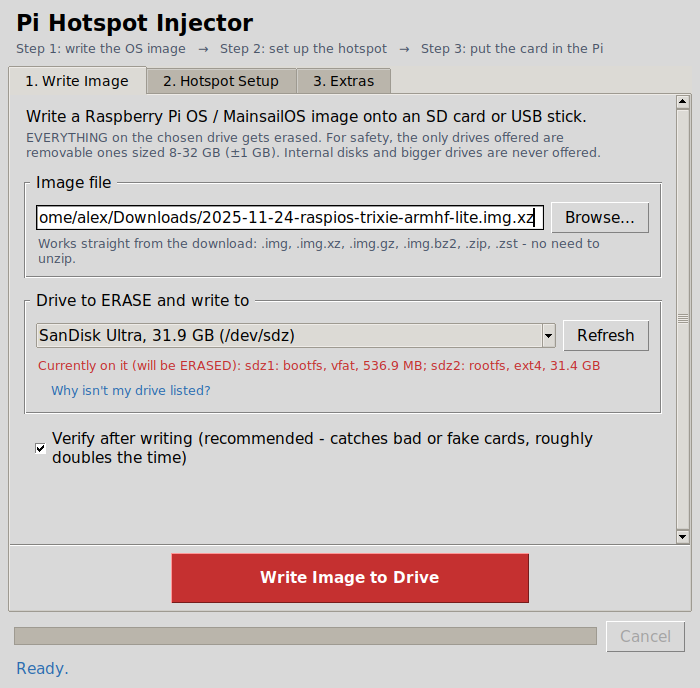The height and width of the screenshot is (688, 700).
Task: Open the SanDisk Ultra drive dropdown
Action: coord(296,335)
